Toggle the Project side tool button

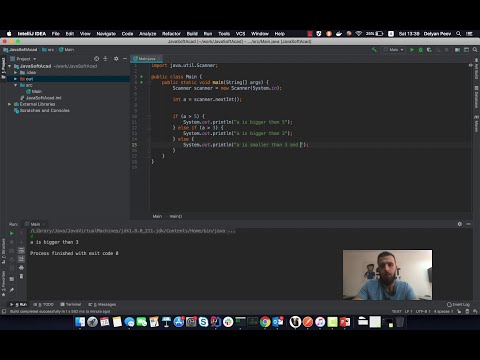pyautogui.click(x=3, y=68)
